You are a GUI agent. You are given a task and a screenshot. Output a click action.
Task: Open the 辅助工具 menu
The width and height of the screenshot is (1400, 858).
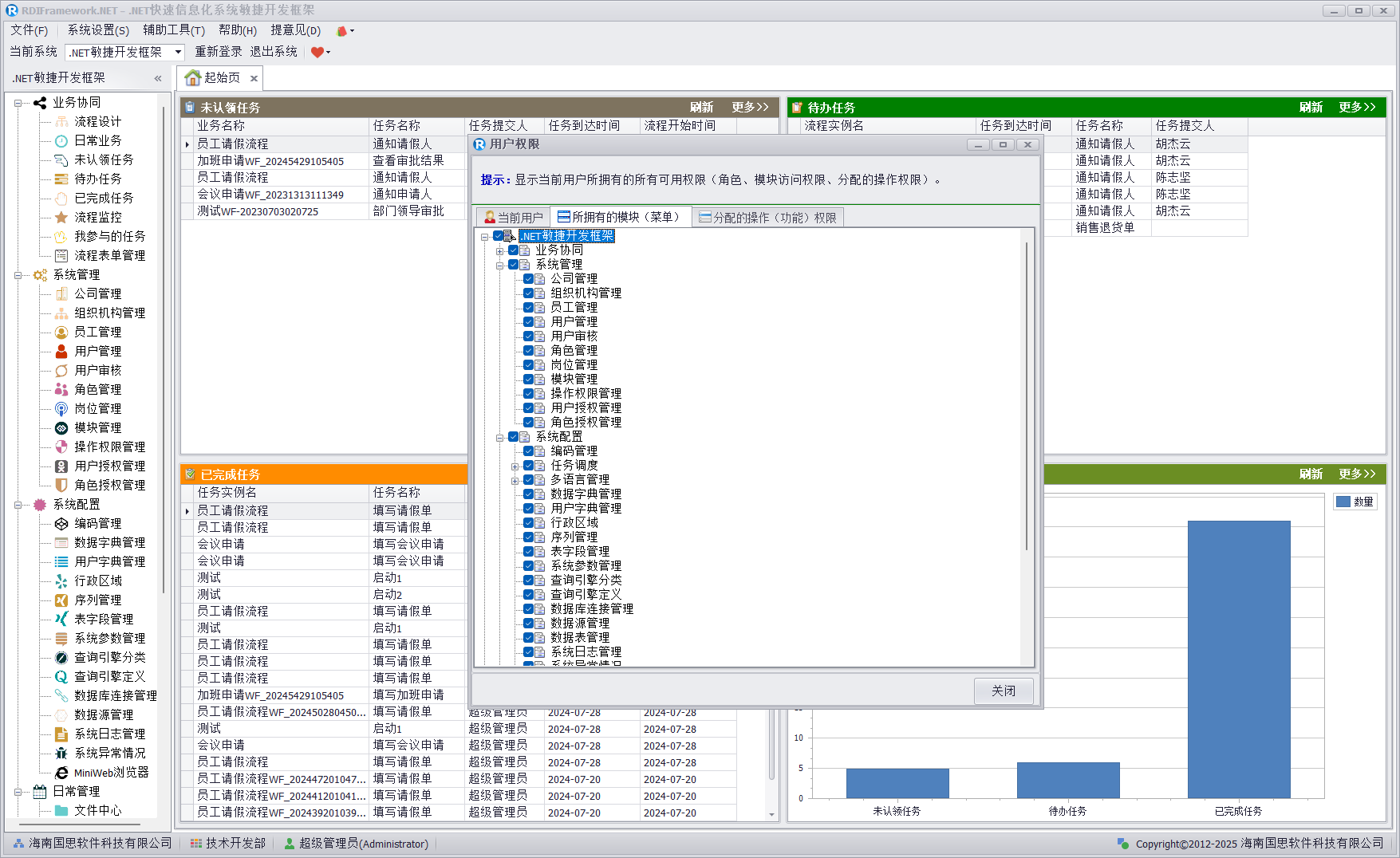click(173, 30)
